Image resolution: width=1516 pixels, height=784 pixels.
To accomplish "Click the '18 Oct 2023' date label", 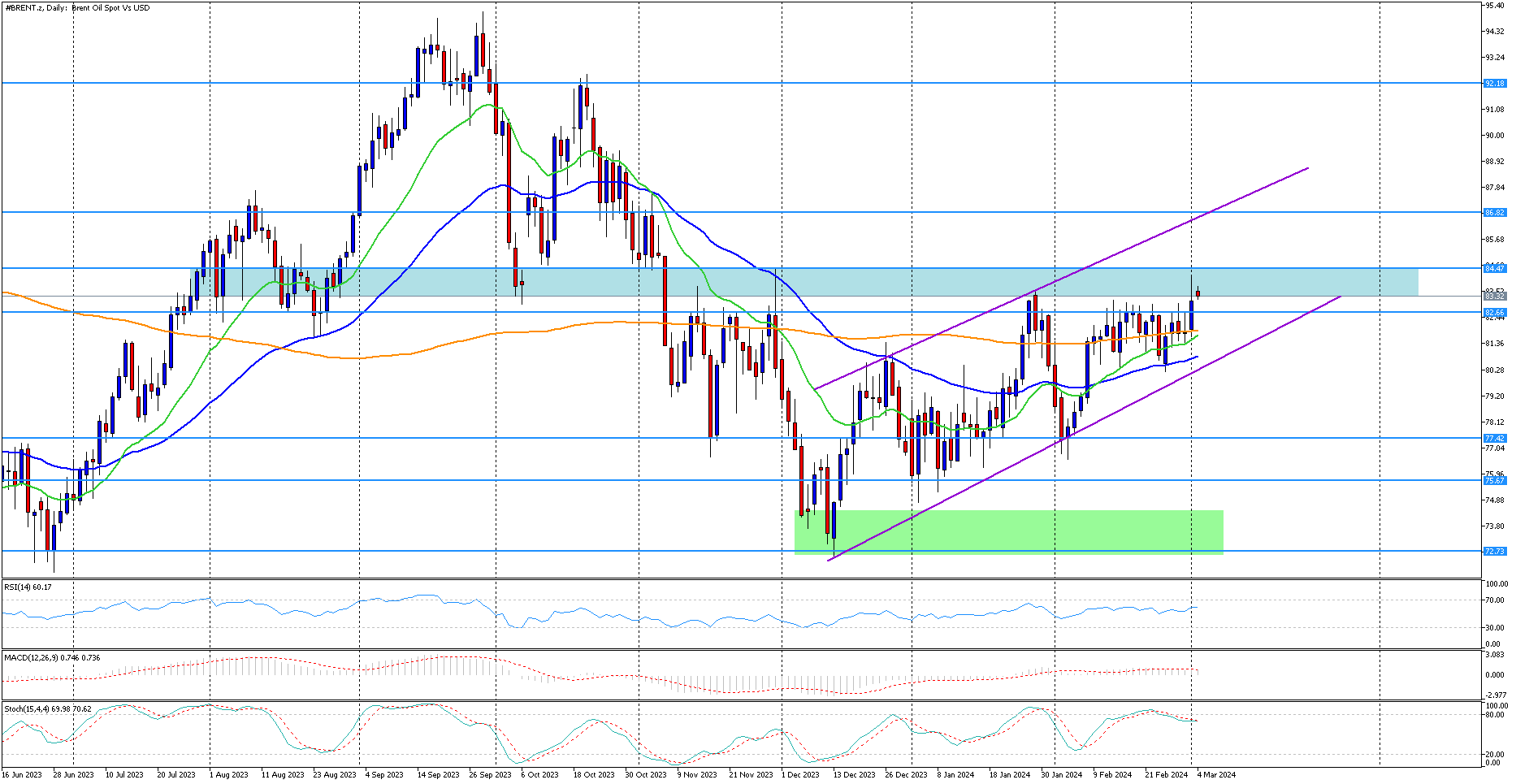I will (594, 775).
